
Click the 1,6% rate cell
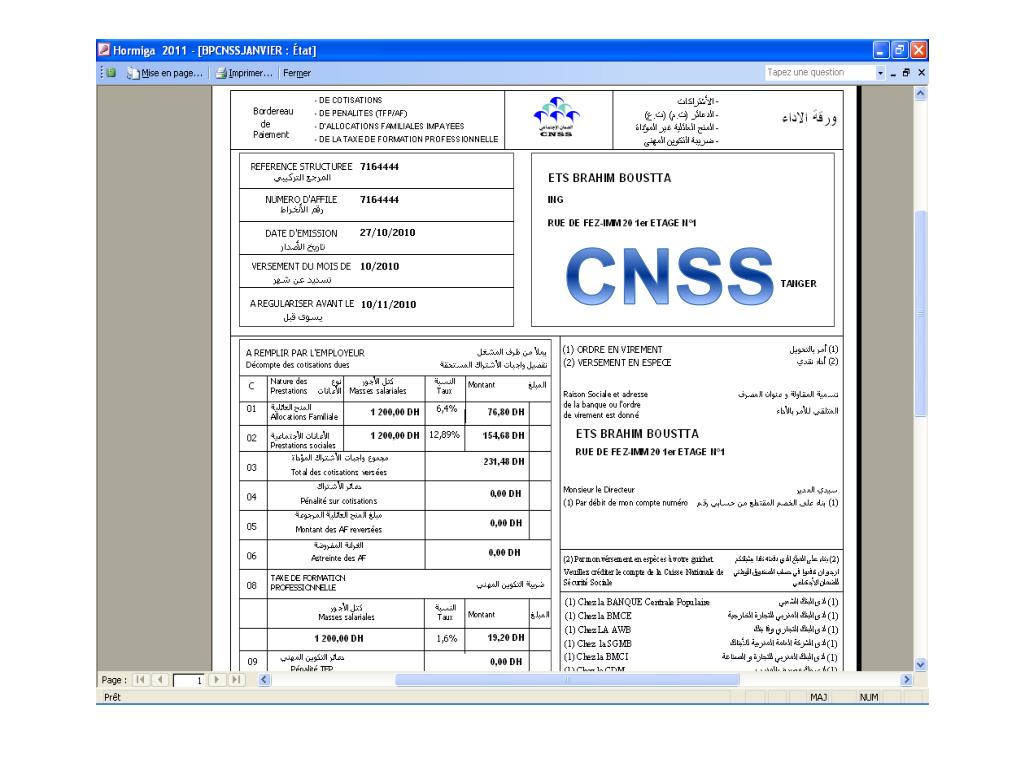[x=447, y=638]
